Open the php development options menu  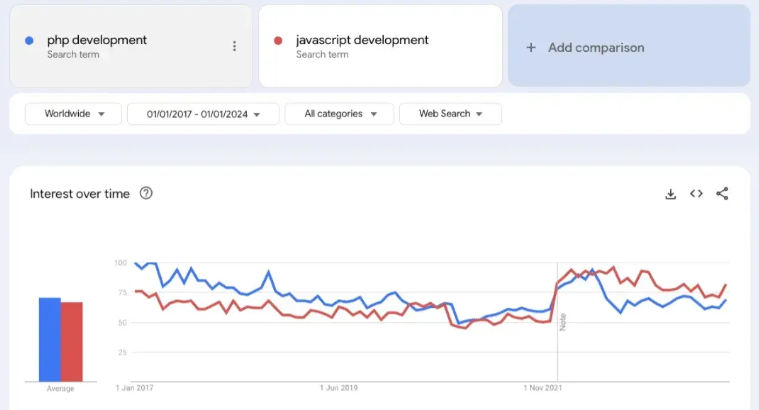[x=234, y=46]
